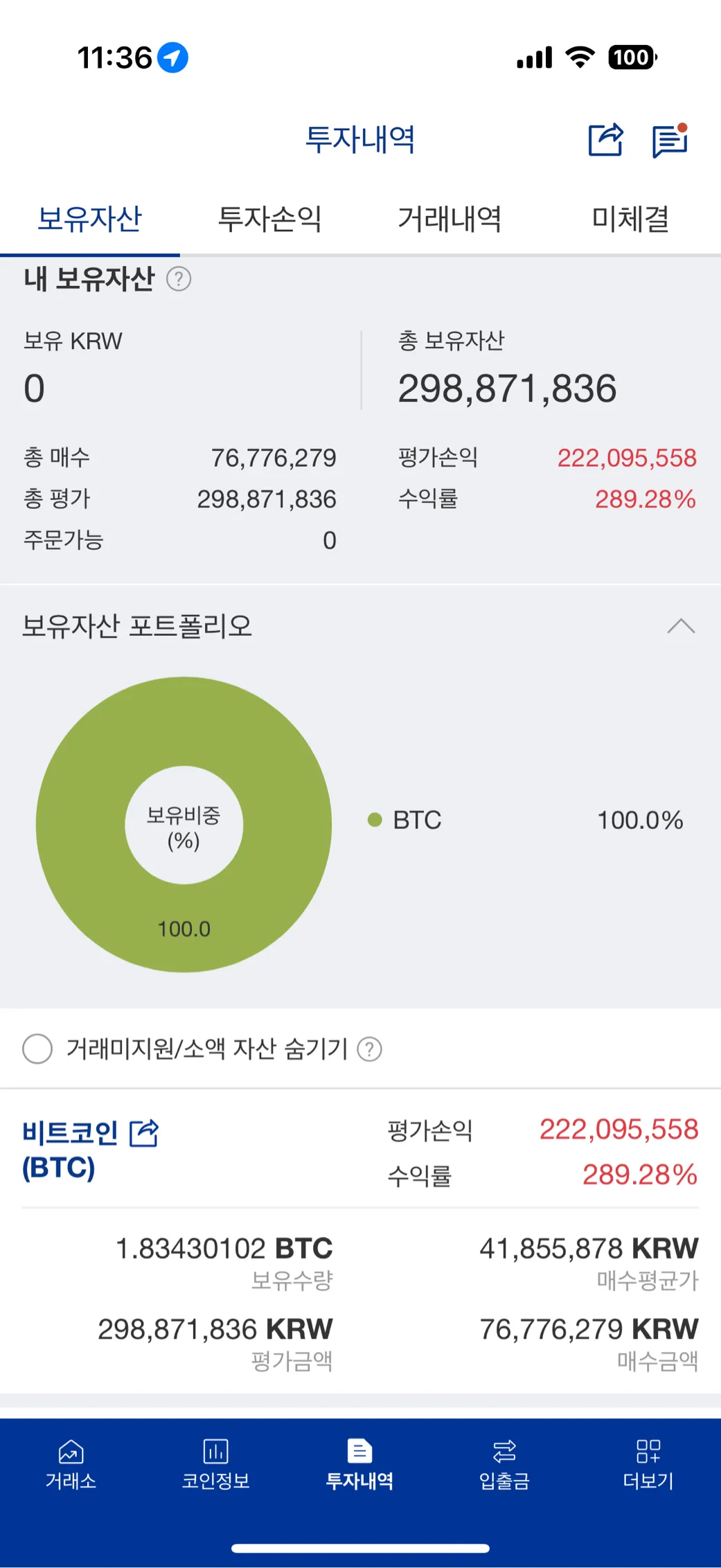This screenshot has height=1568, width=721.
Task: Switch to the 거래내역 tab
Action: pos(449,219)
